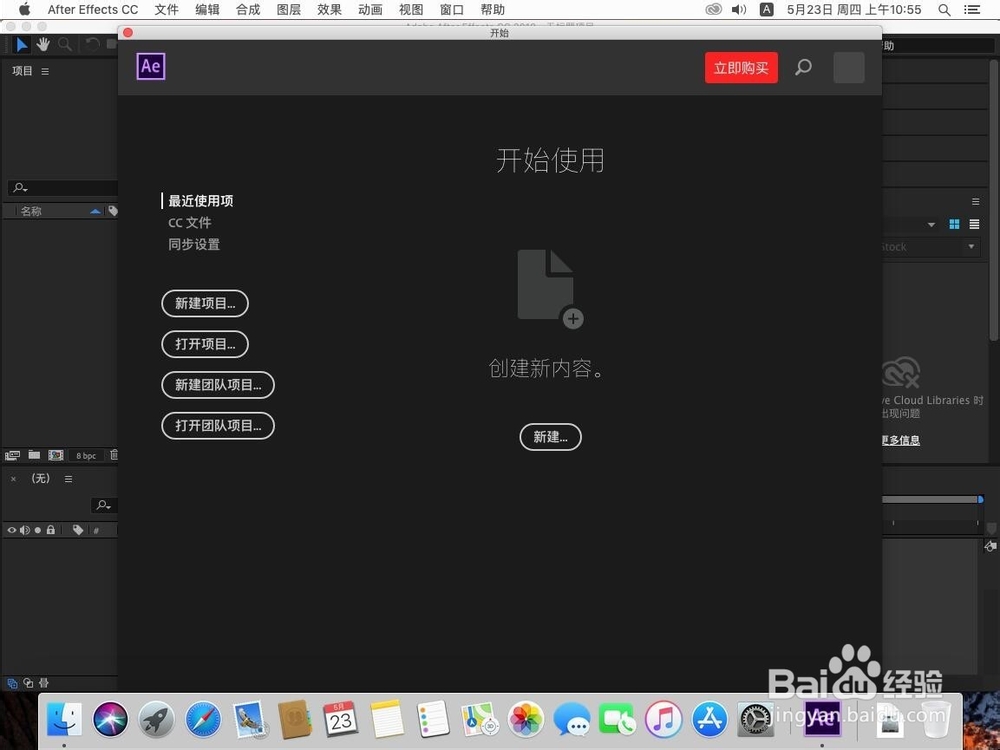Select the Rotation tool in toolbar
This screenshot has height=750, width=1000.
click(x=92, y=44)
